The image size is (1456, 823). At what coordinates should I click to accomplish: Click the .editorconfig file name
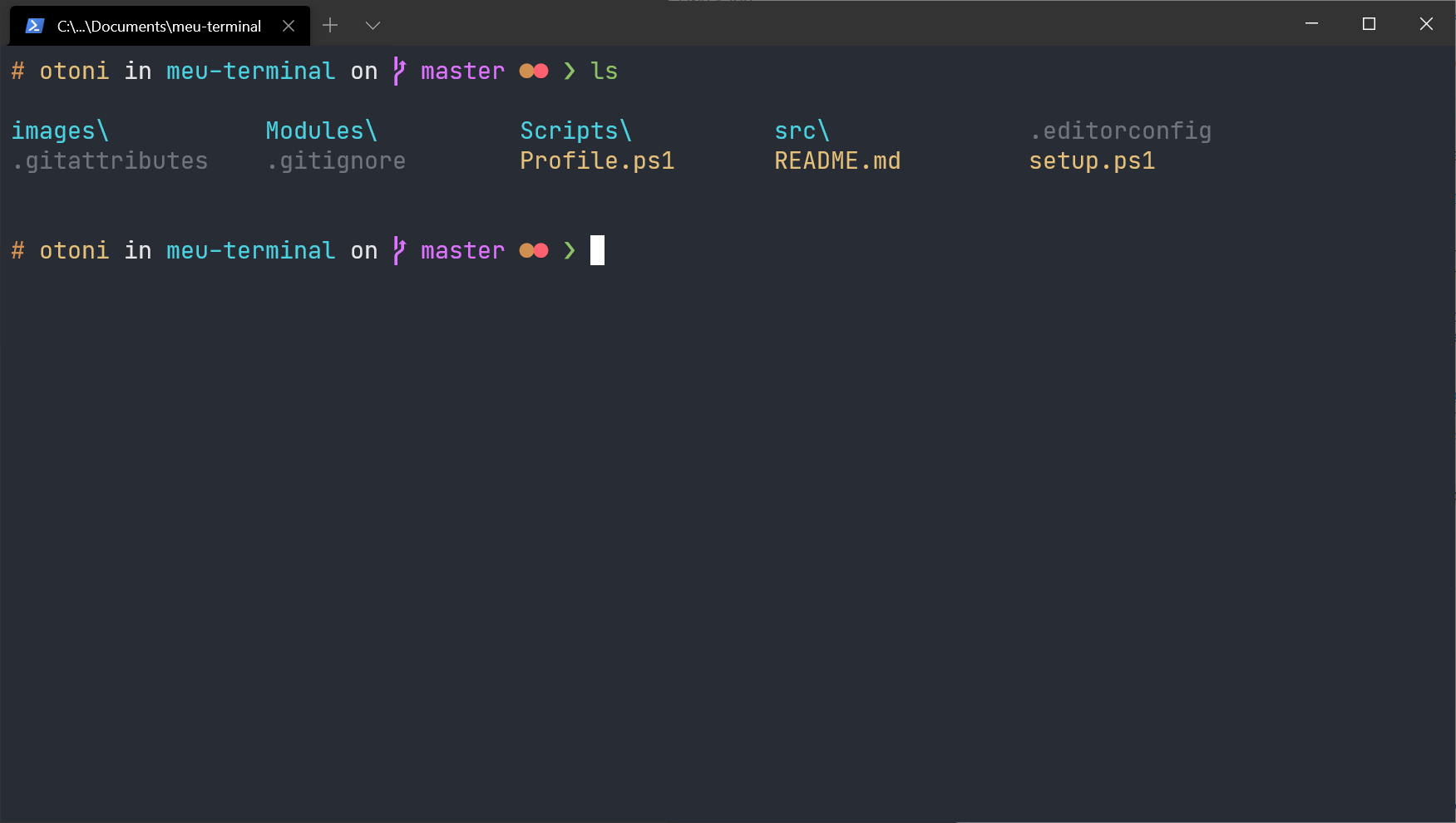[1121, 131]
